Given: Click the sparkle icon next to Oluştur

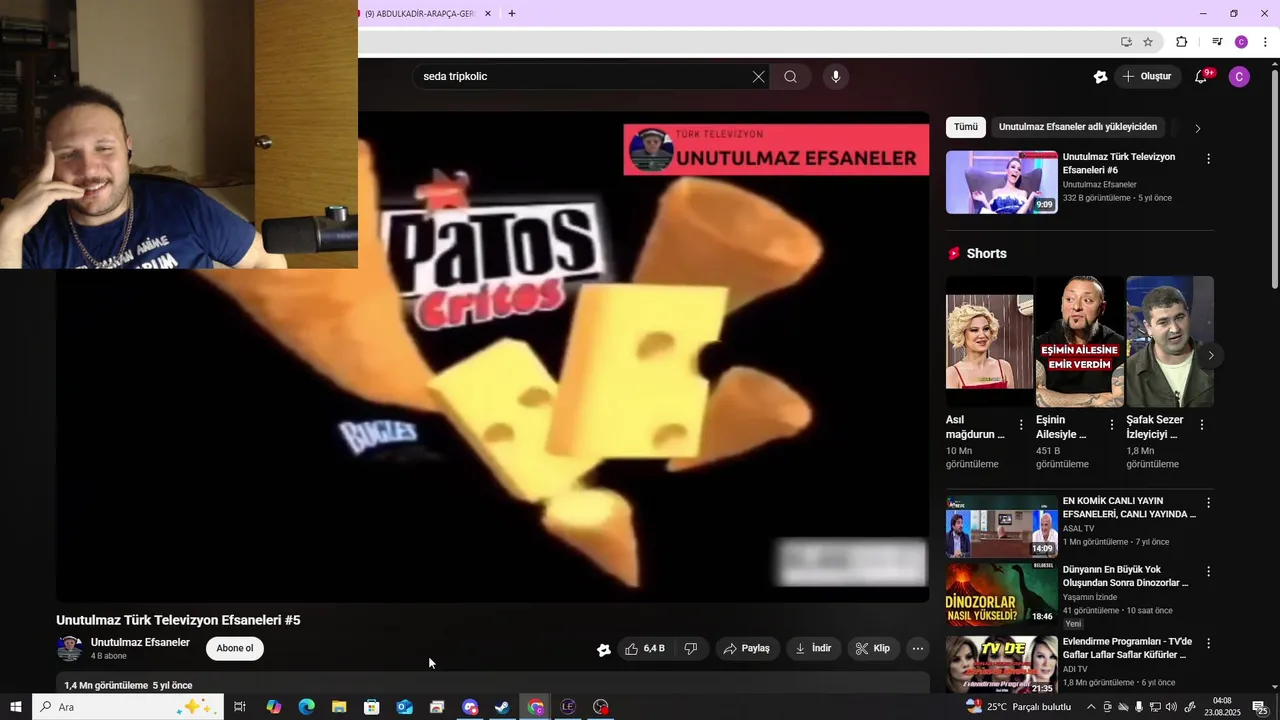Looking at the screenshot, I should pyautogui.click(x=1100, y=77).
